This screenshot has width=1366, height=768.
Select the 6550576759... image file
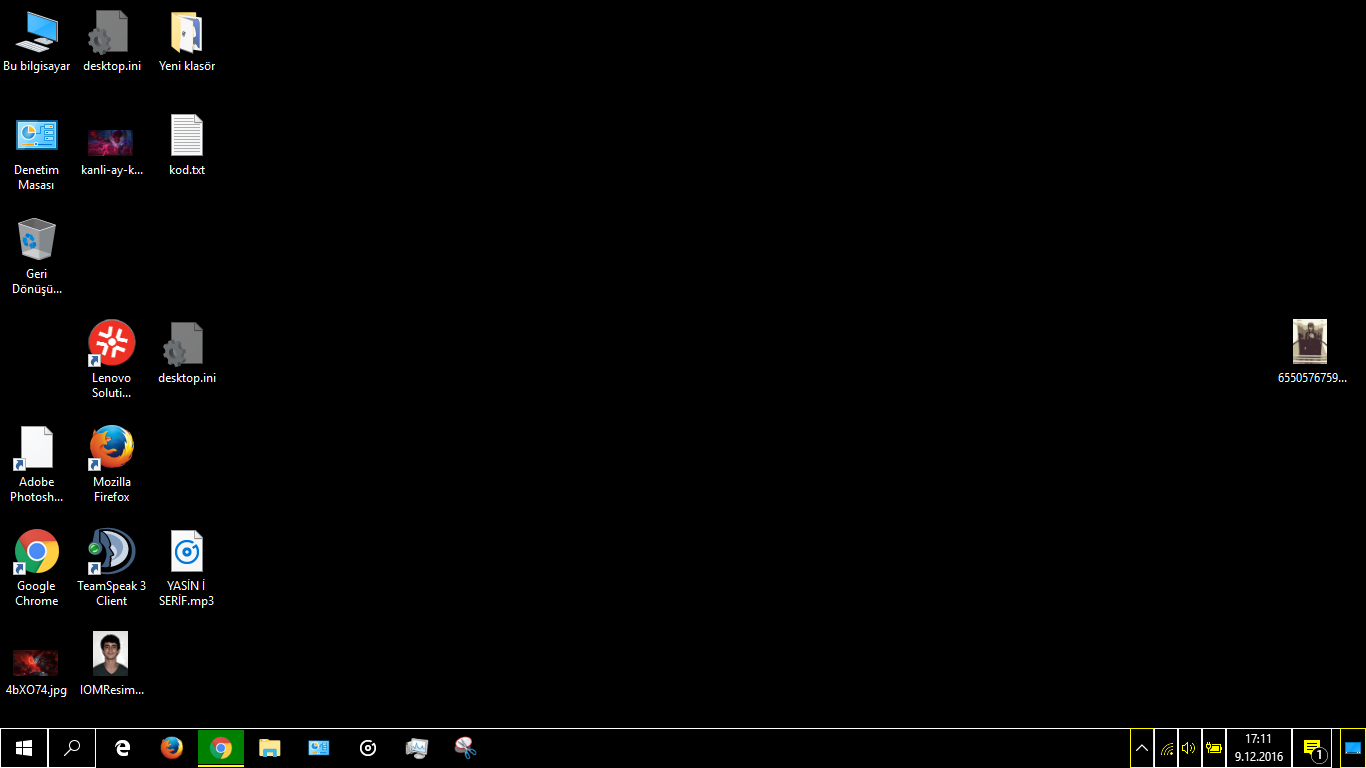pyautogui.click(x=1312, y=354)
